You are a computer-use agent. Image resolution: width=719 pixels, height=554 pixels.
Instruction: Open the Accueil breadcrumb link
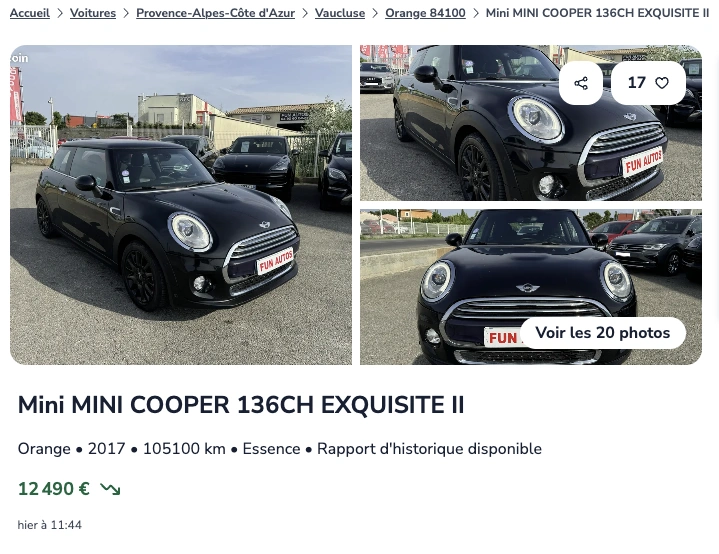click(30, 13)
